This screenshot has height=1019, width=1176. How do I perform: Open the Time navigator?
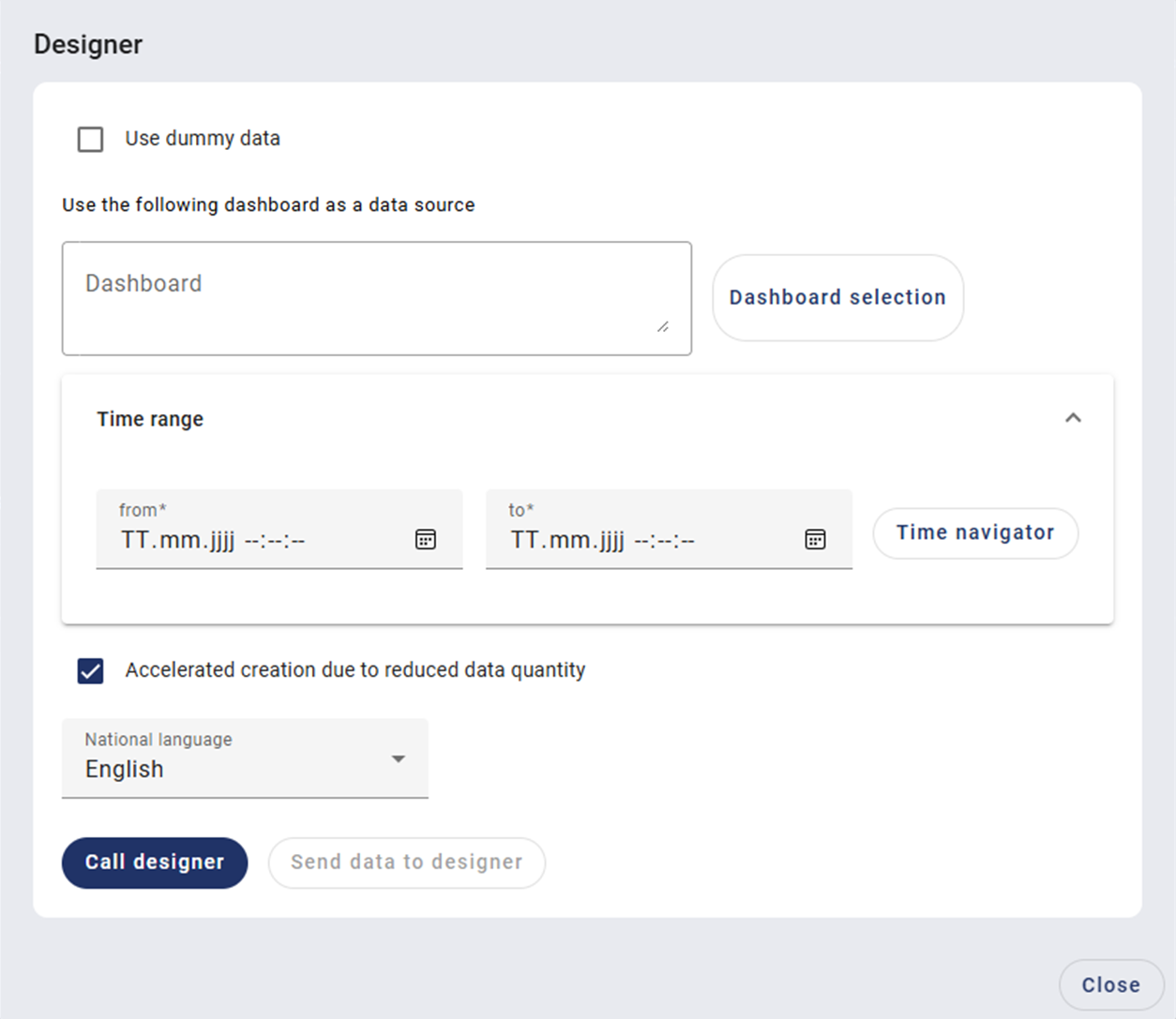974,532
